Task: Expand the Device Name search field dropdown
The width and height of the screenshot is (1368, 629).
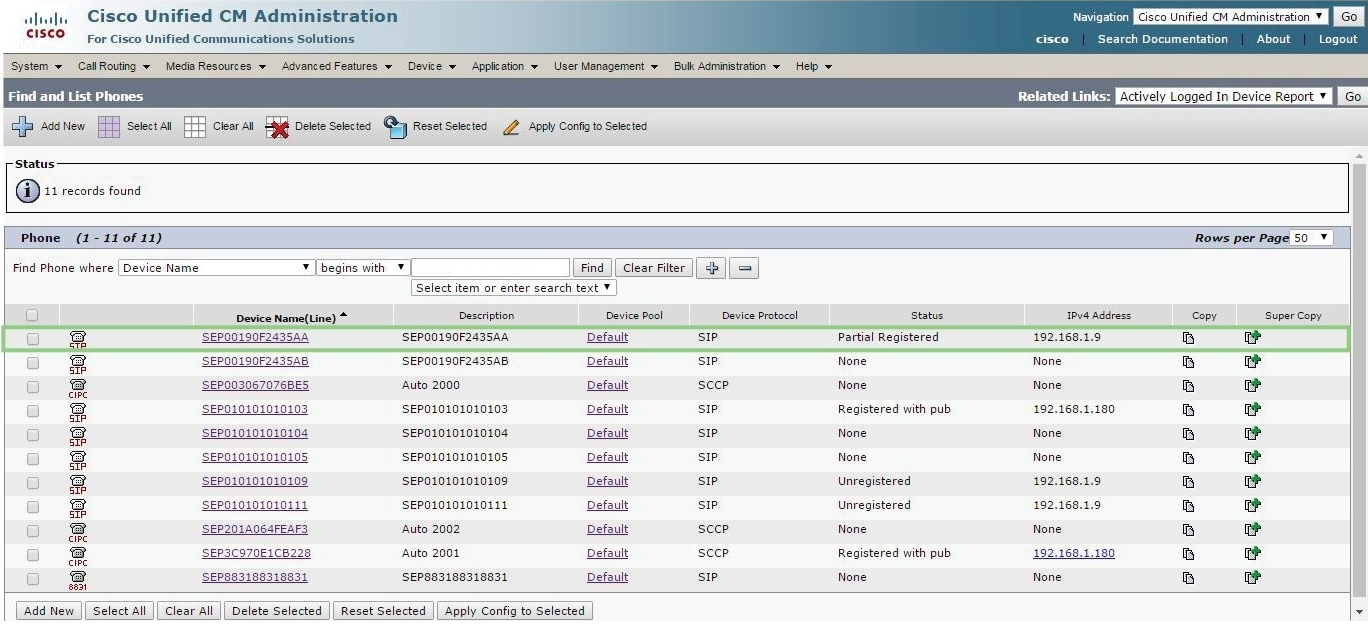Action: pos(216,268)
